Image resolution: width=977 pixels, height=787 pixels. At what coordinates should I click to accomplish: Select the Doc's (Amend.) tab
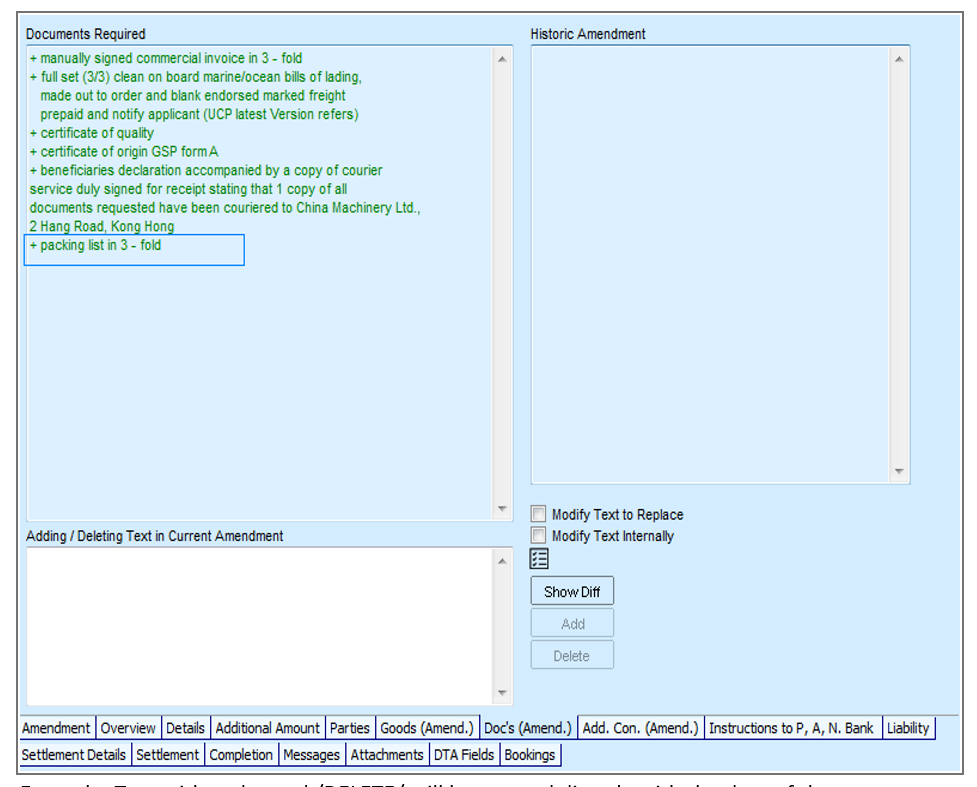pyautogui.click(x=528, y=728)
